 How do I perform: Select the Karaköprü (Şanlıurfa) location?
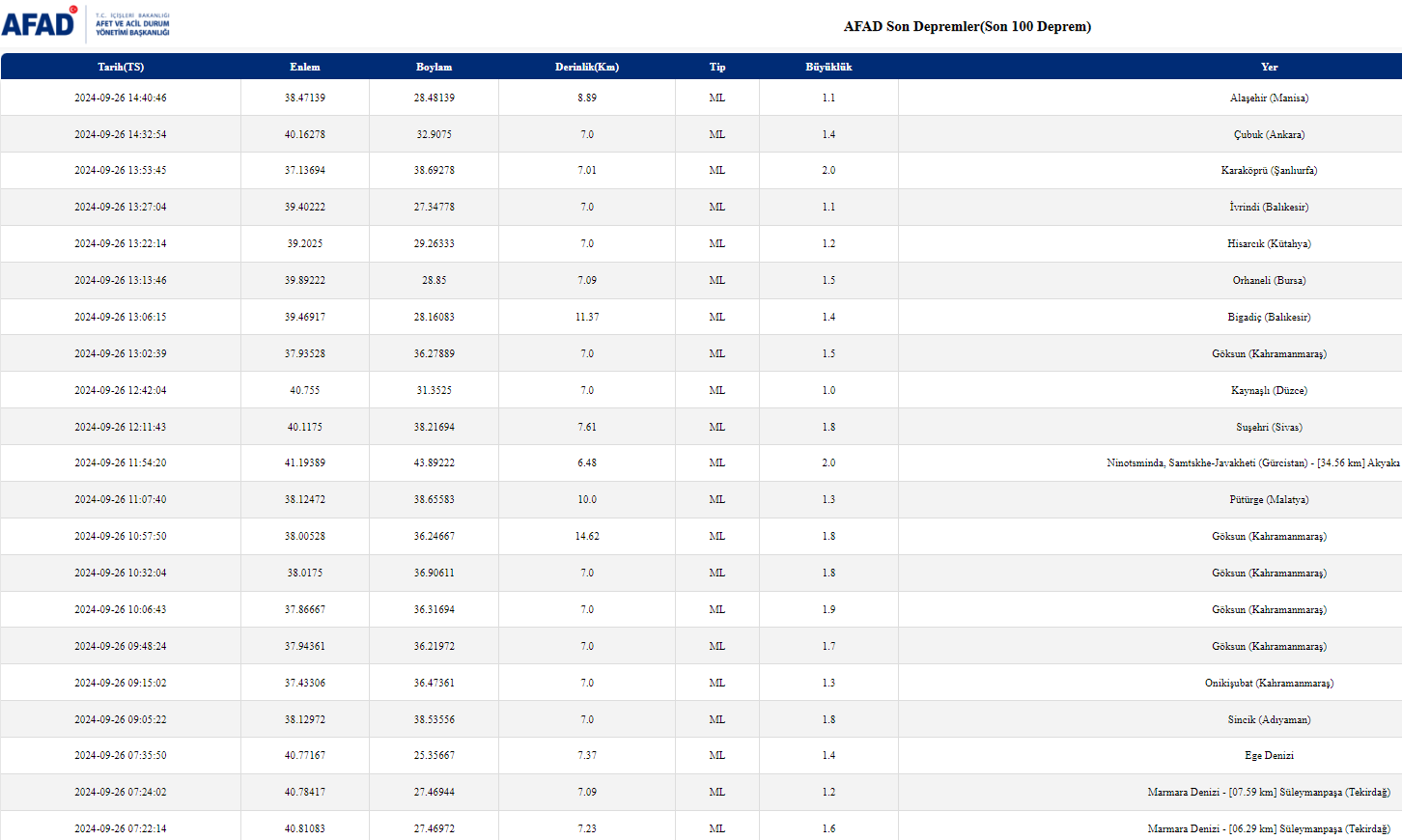click(1270, 170)
